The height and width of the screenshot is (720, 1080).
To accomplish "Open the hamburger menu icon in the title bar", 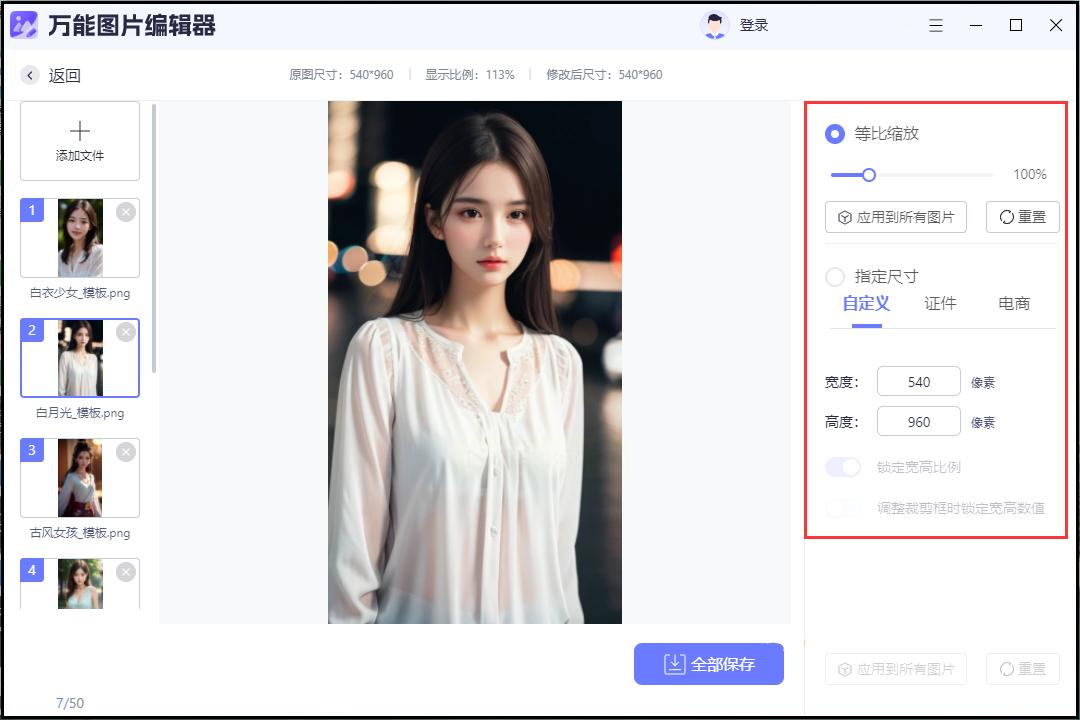I will click(x=935, y=25).
